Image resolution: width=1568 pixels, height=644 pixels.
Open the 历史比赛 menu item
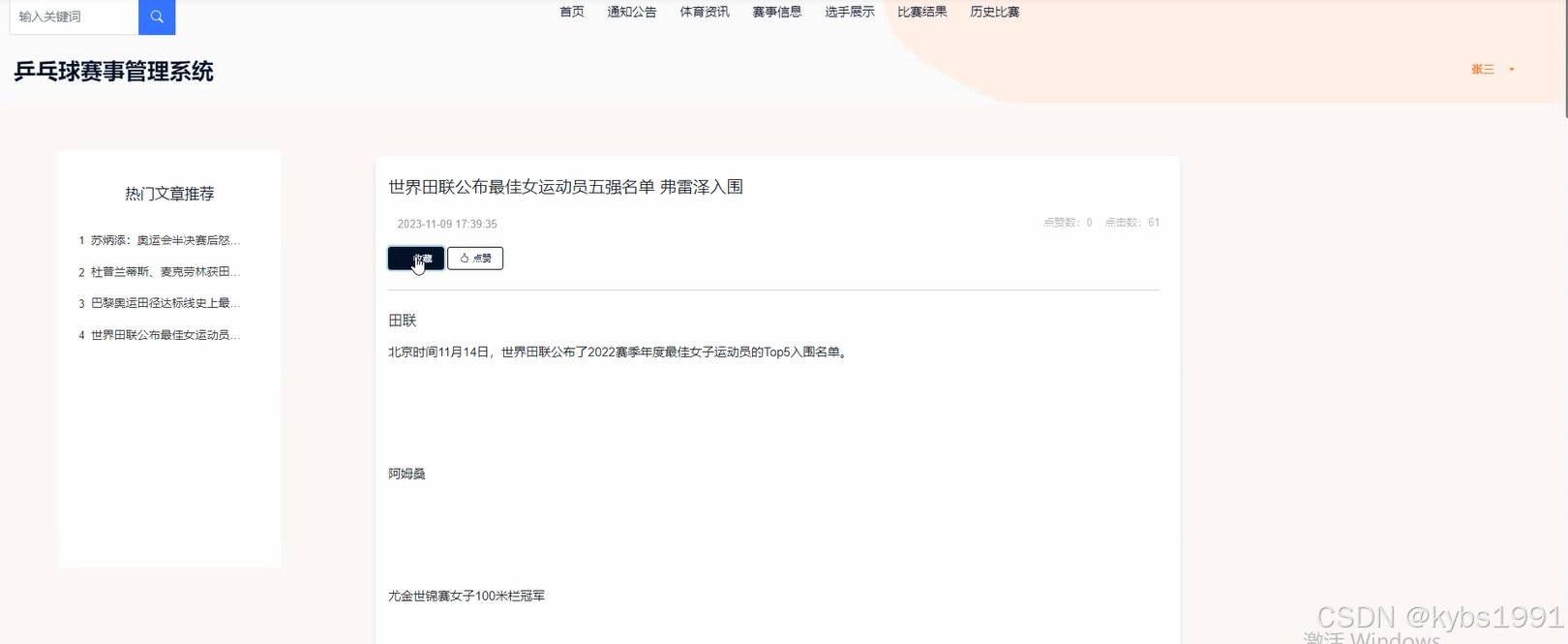click(x=995, y=12)
